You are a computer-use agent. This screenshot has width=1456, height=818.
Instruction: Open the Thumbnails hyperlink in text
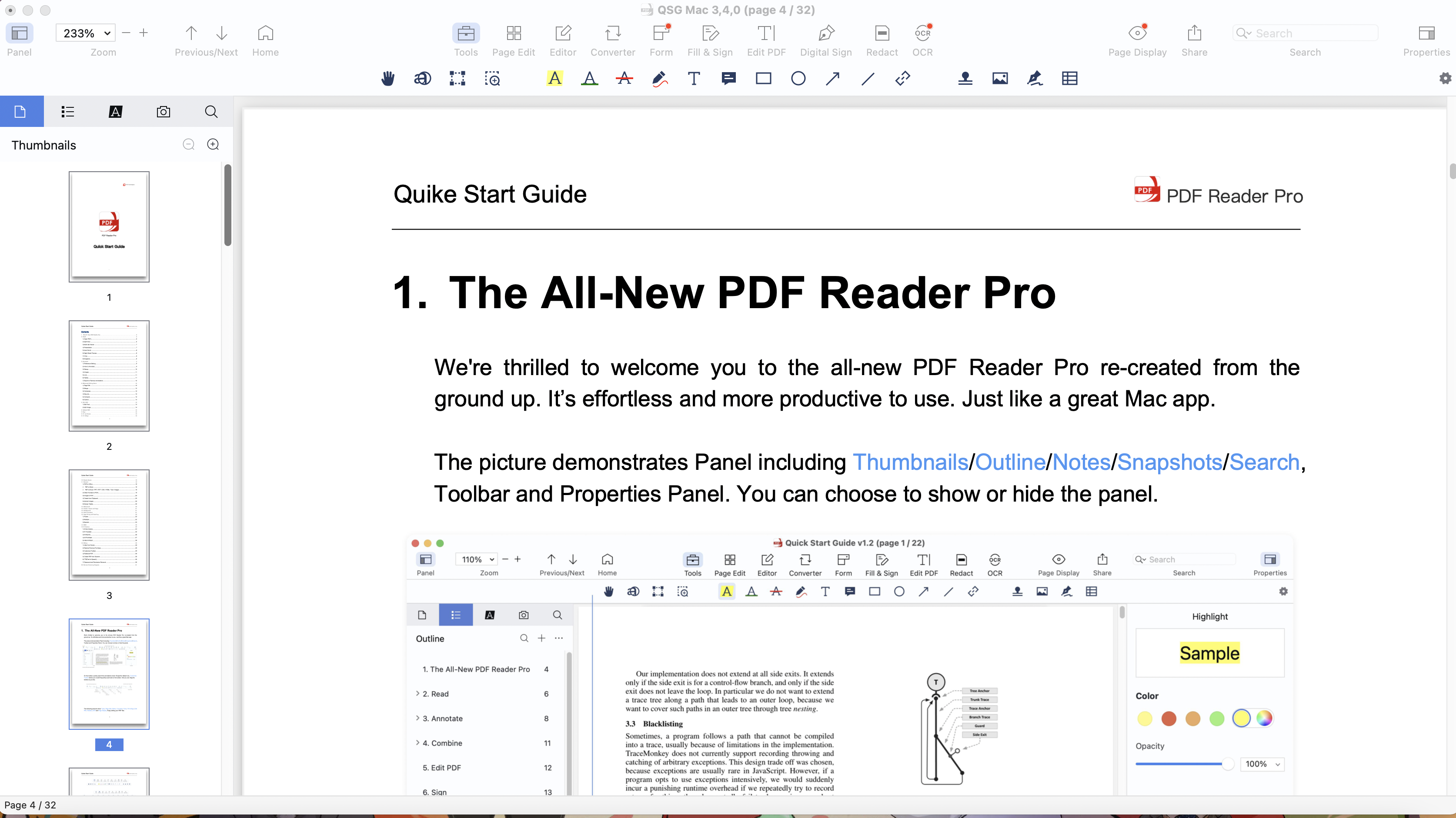pos(910,462)
